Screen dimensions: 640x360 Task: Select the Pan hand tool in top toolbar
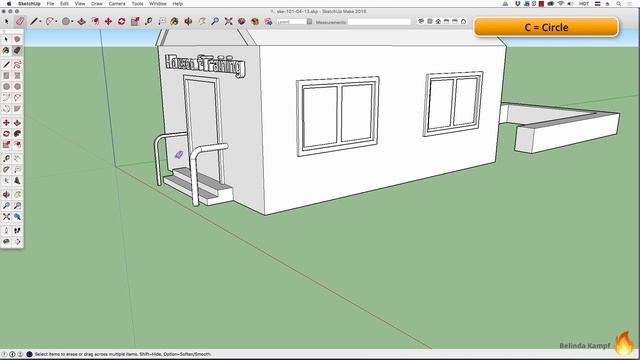coord(202,21)
